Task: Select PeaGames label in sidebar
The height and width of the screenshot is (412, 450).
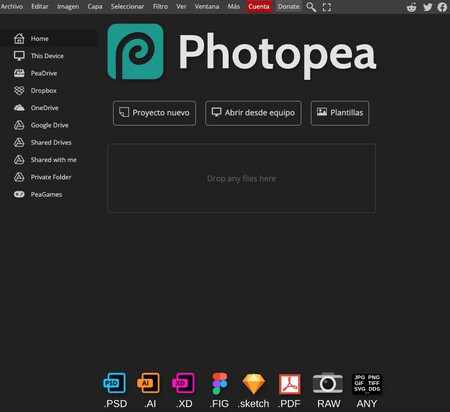Action: coord(46,195)
